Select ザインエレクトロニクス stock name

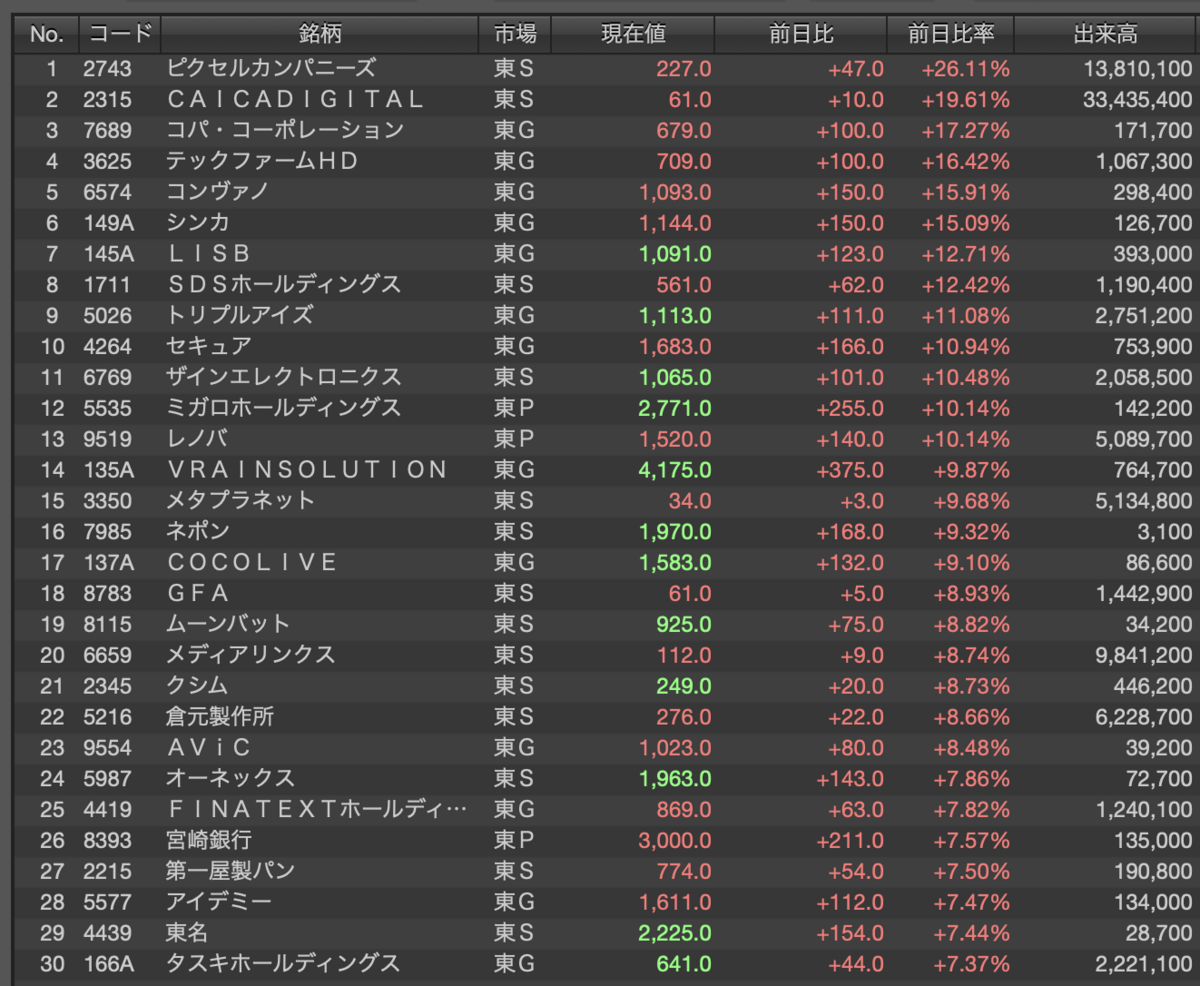coord(284,377)
